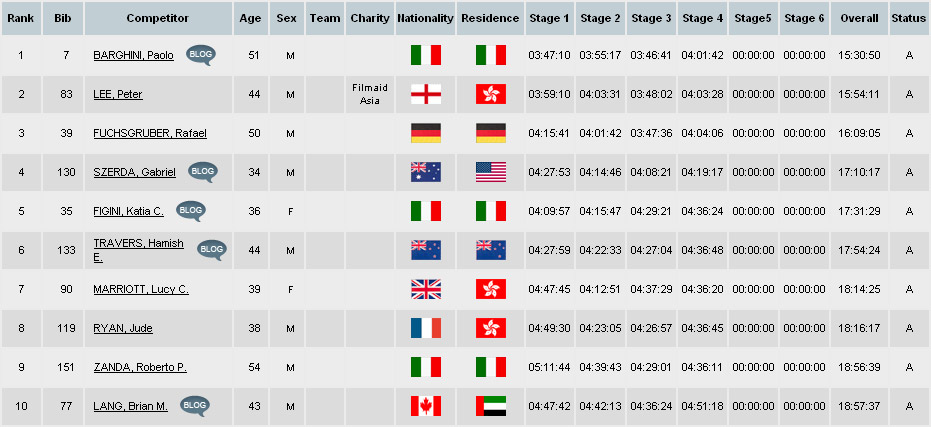The height and width of the screenshot is (427, 931).
Task: Sort by the Overall column header
Action: pyautogui.click(x=859, y=18)
